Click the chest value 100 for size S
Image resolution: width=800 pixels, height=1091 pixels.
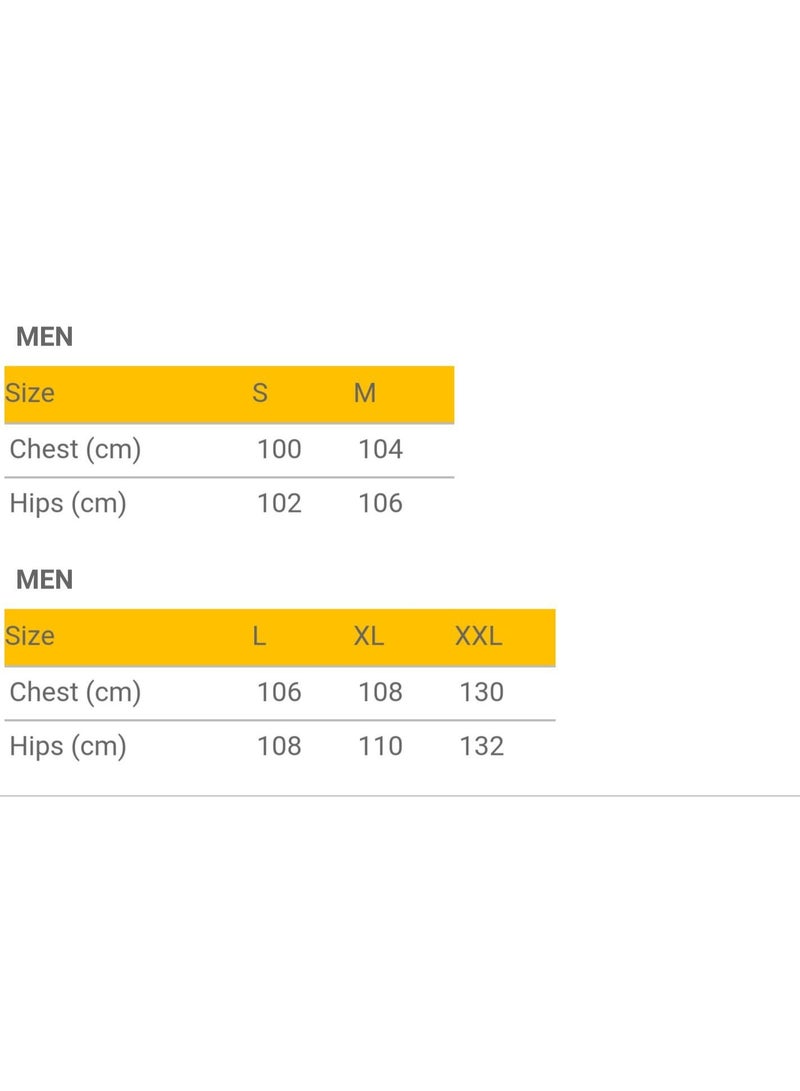(x=279, y=450)
